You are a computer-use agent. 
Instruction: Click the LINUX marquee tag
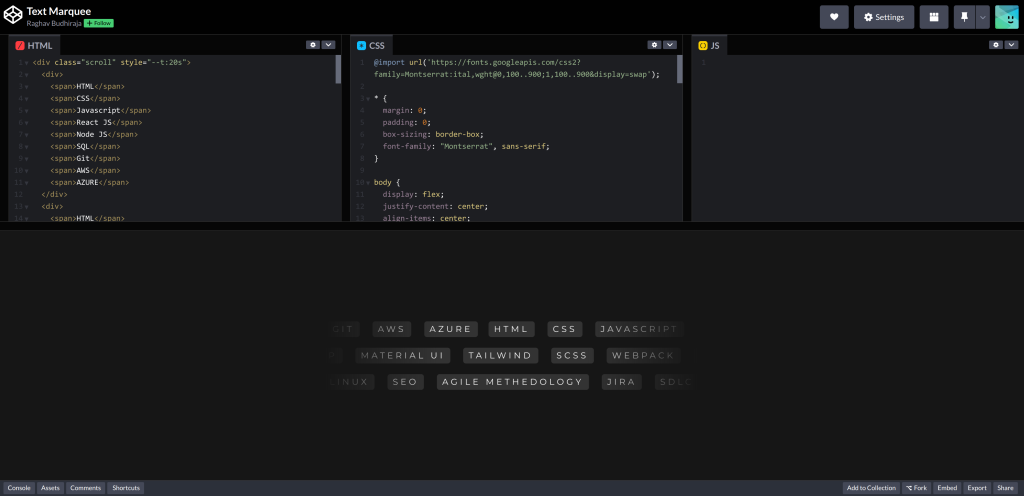click(350, 382)
